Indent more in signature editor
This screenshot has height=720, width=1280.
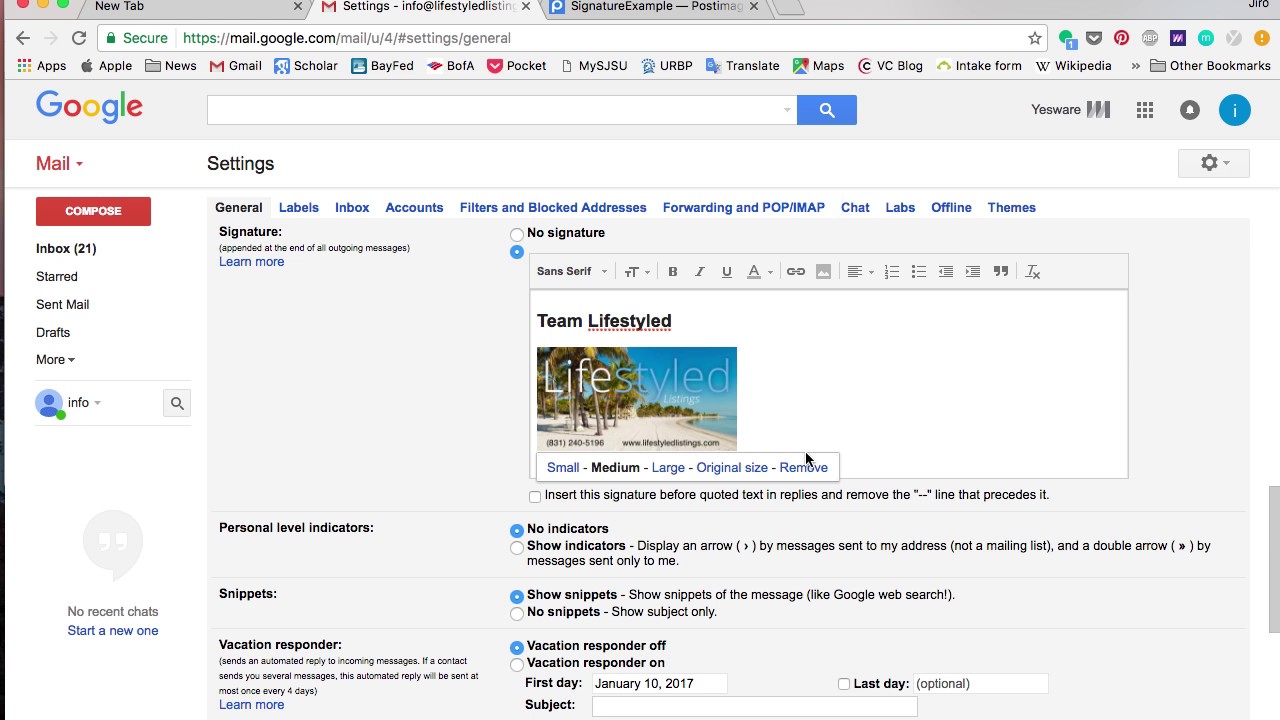pyautogui.click(x=973, y=272)
